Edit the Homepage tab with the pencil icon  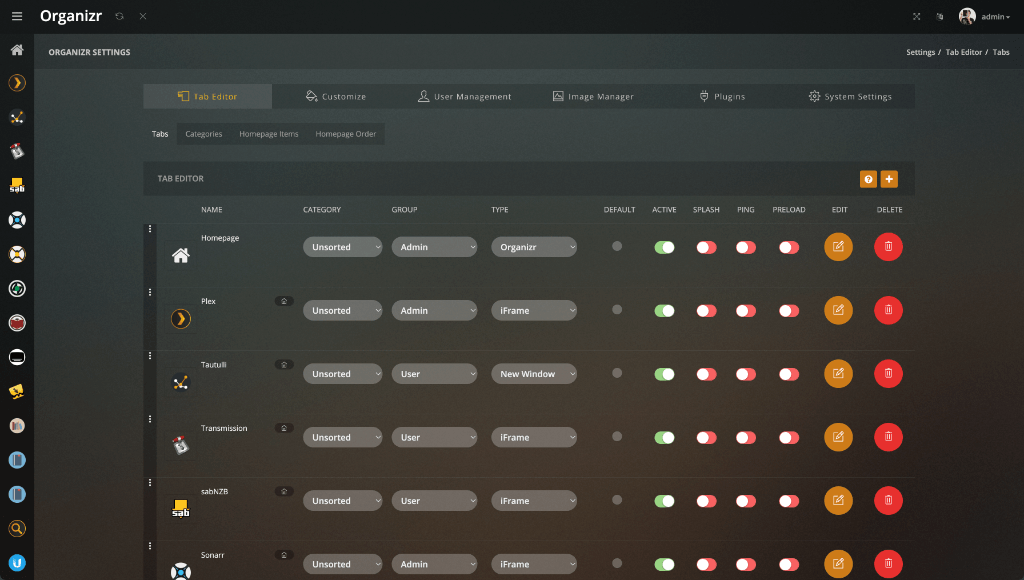tap(838, 246)
